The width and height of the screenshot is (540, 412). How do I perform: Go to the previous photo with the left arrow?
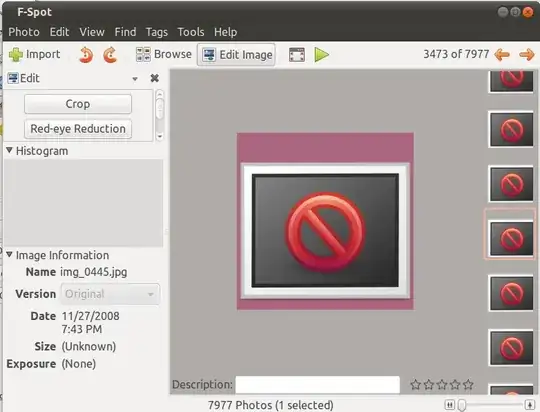coord(502,54)
